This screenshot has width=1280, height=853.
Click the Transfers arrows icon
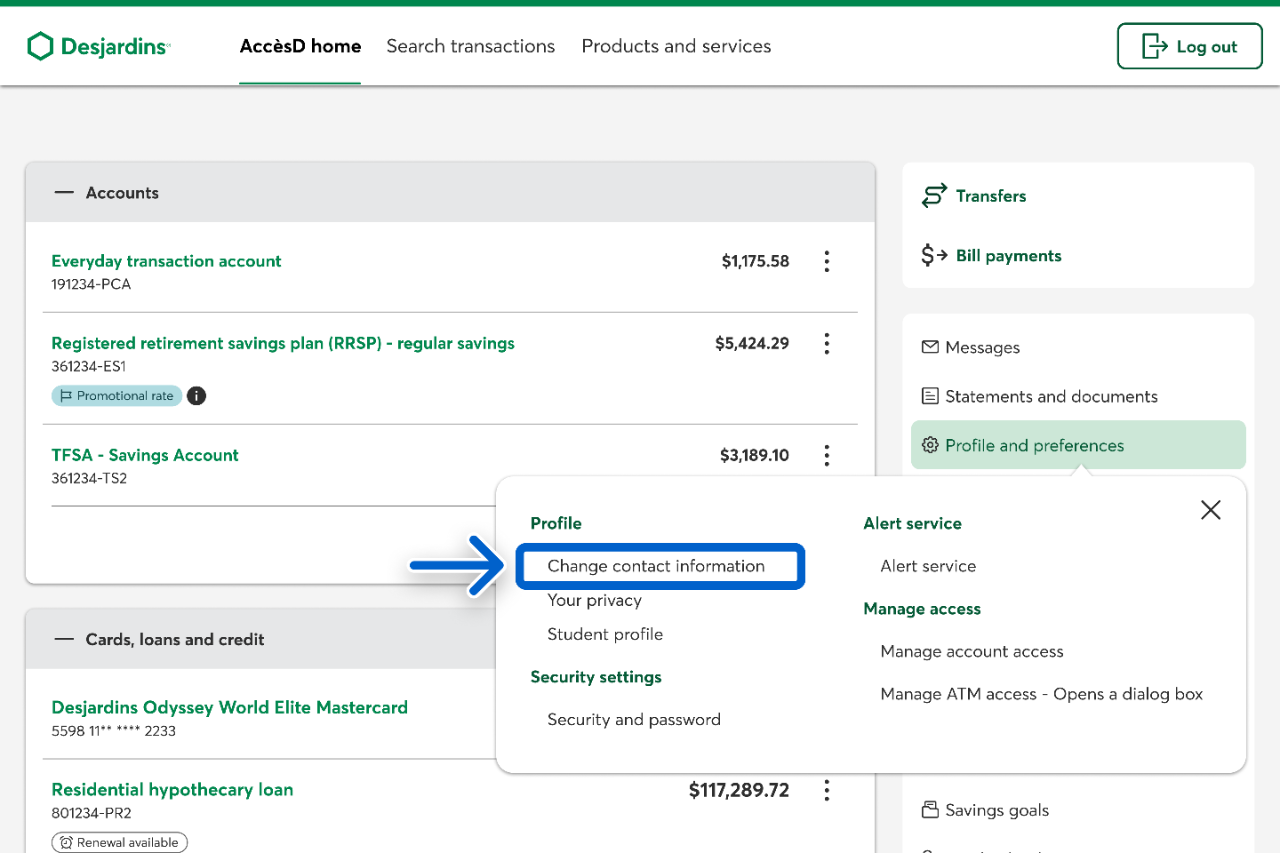click(934, 196)
